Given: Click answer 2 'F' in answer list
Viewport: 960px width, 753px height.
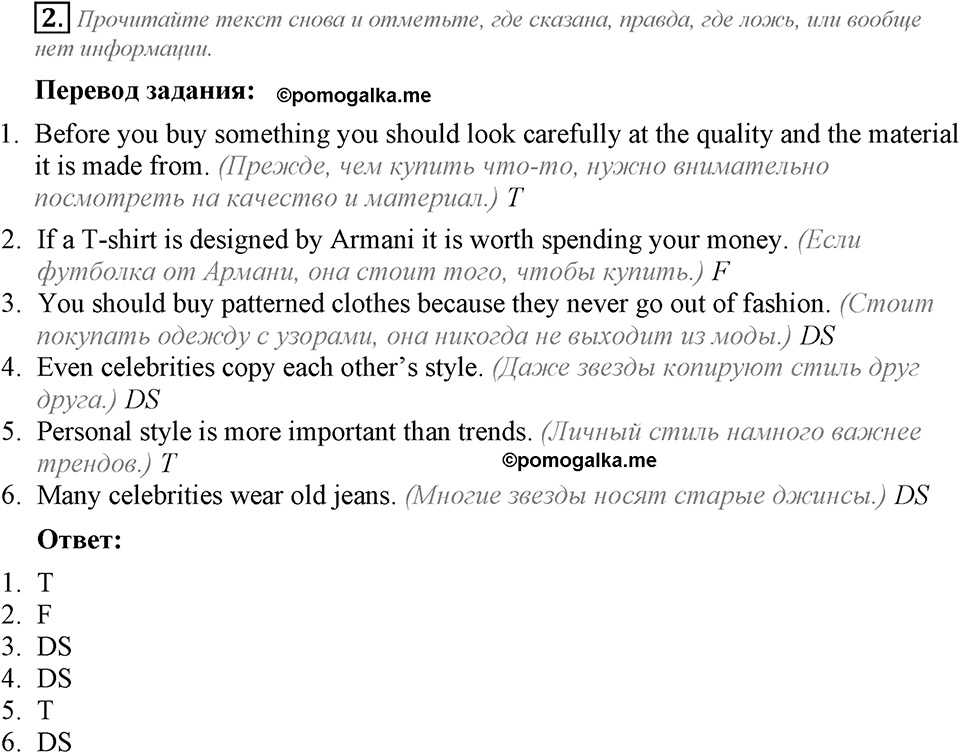Looking at the screenshot, I should (44, 615).
